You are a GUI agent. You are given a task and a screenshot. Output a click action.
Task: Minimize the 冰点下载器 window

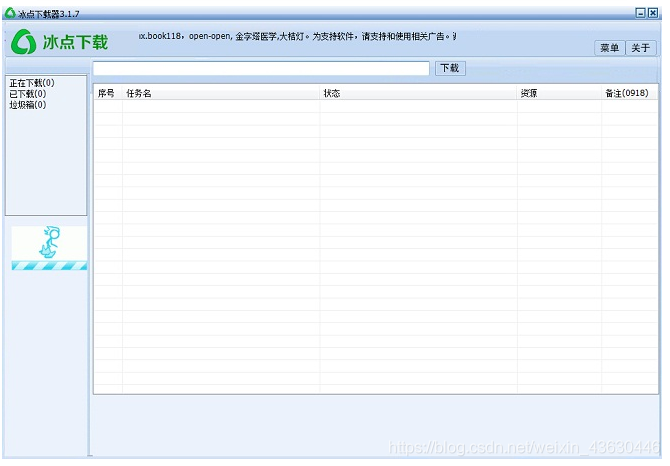tap(641, 13)
